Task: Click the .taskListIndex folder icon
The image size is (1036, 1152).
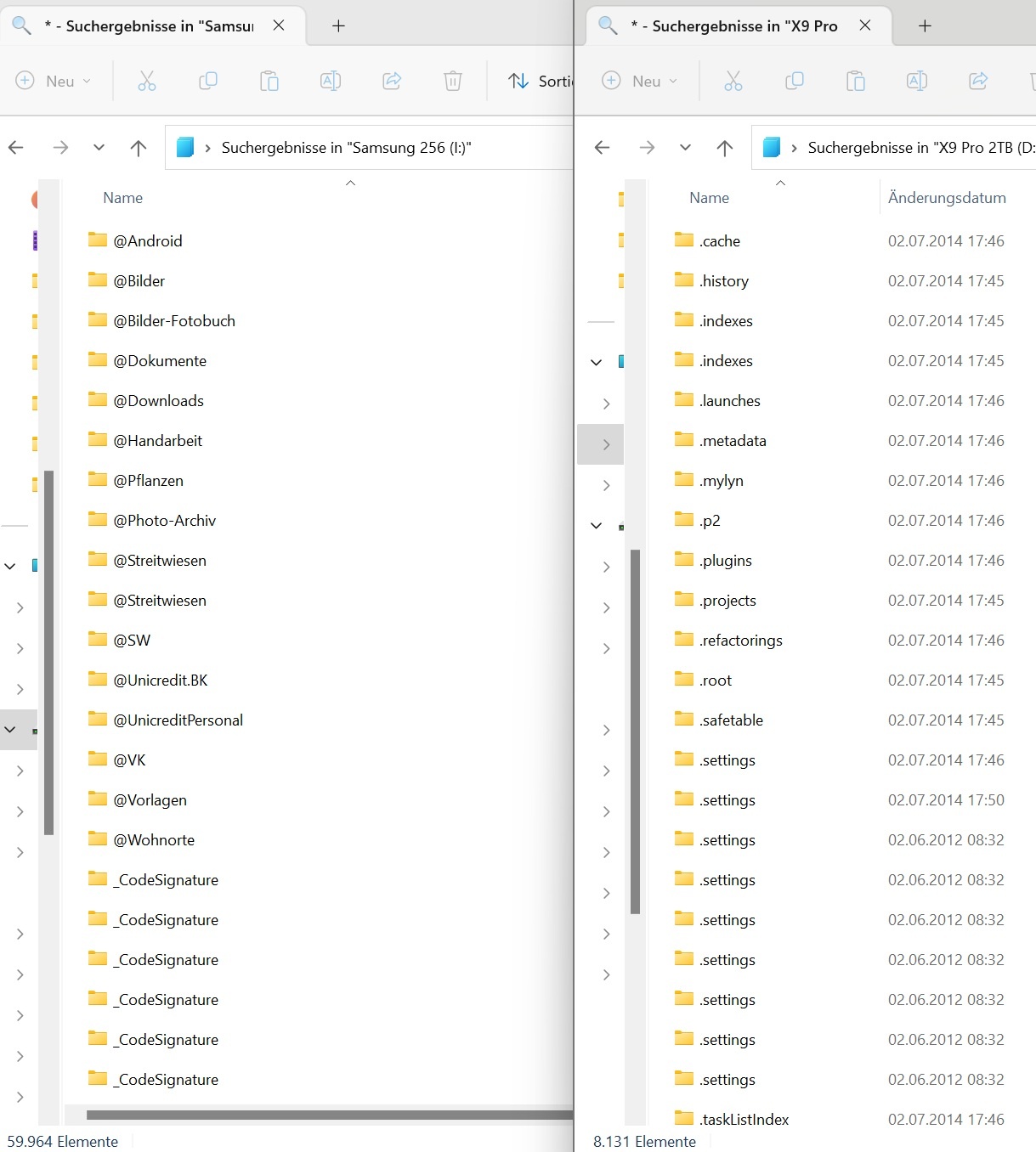Action: tap(684, 1118)
